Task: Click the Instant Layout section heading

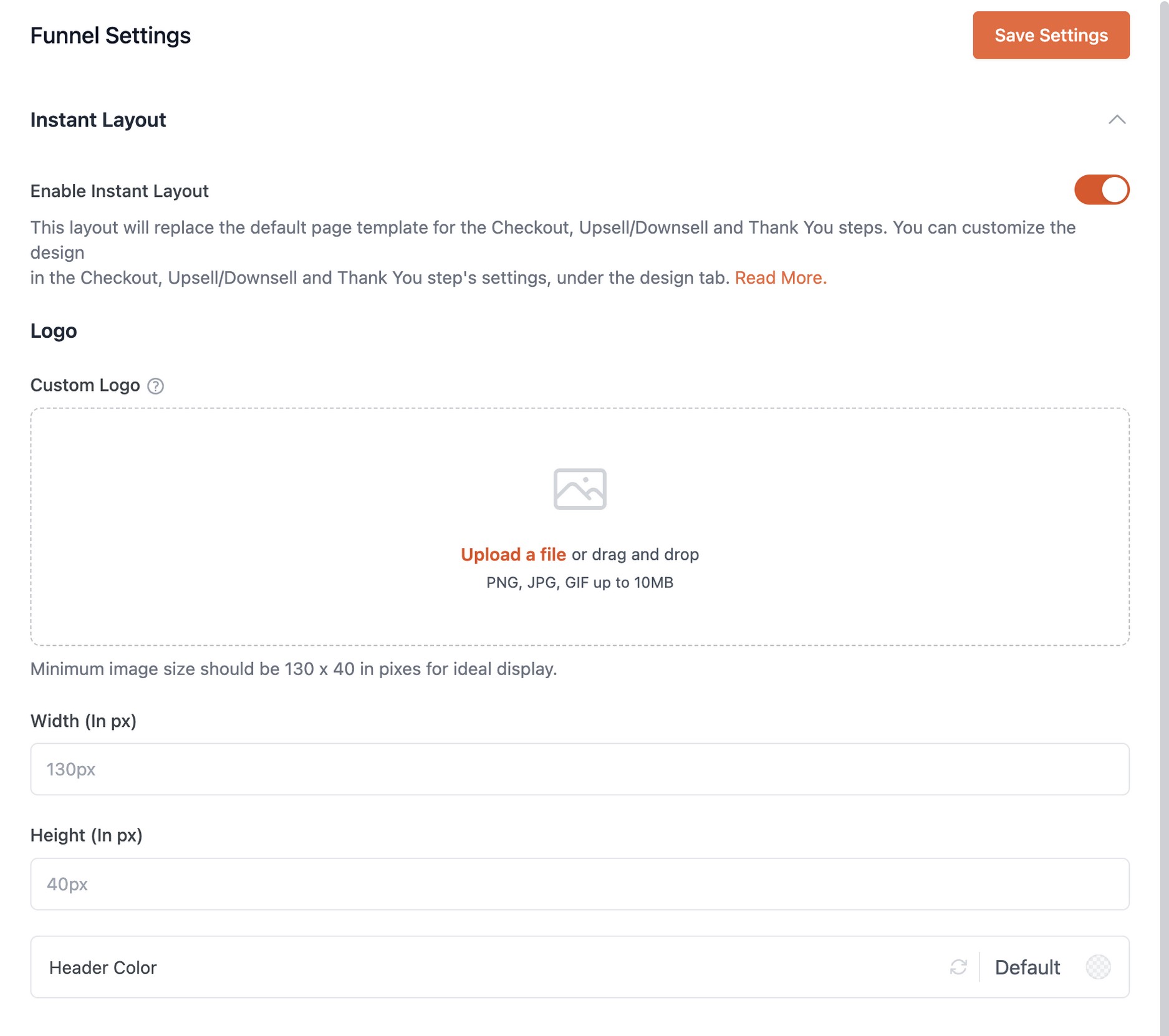Action: coord(98,120)
